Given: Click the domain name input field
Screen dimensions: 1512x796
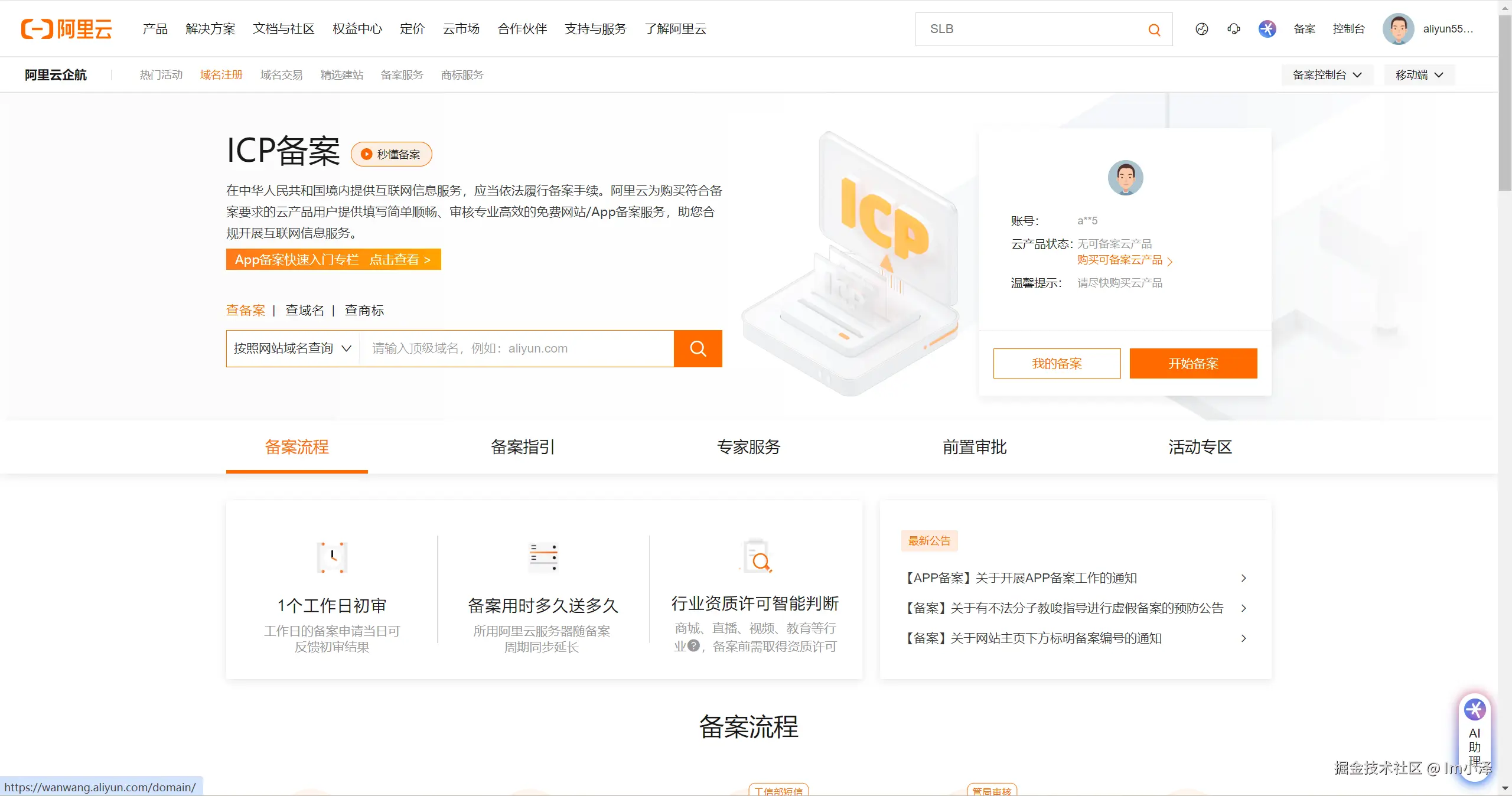Looking at the screenshot, I should 517,348.
